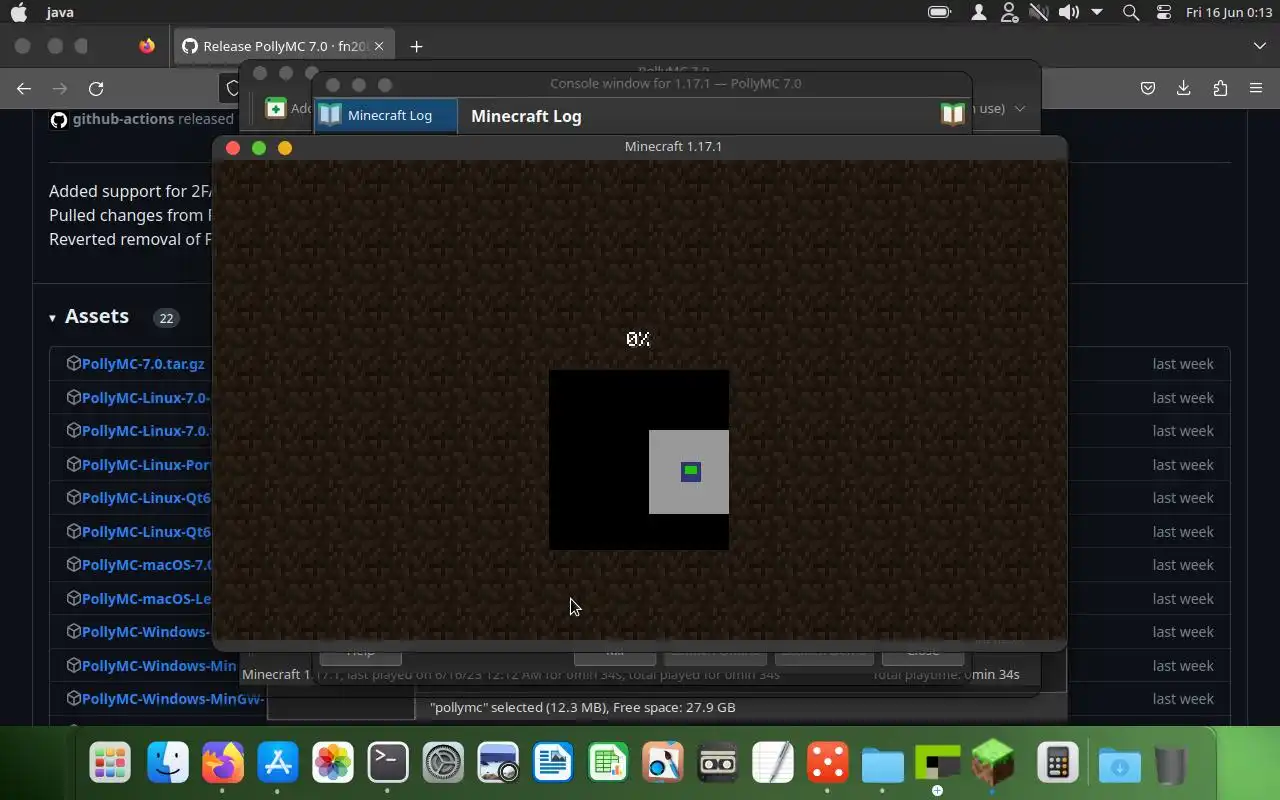
Task: Open Calculator from the dock
Action: (1058, 765)
